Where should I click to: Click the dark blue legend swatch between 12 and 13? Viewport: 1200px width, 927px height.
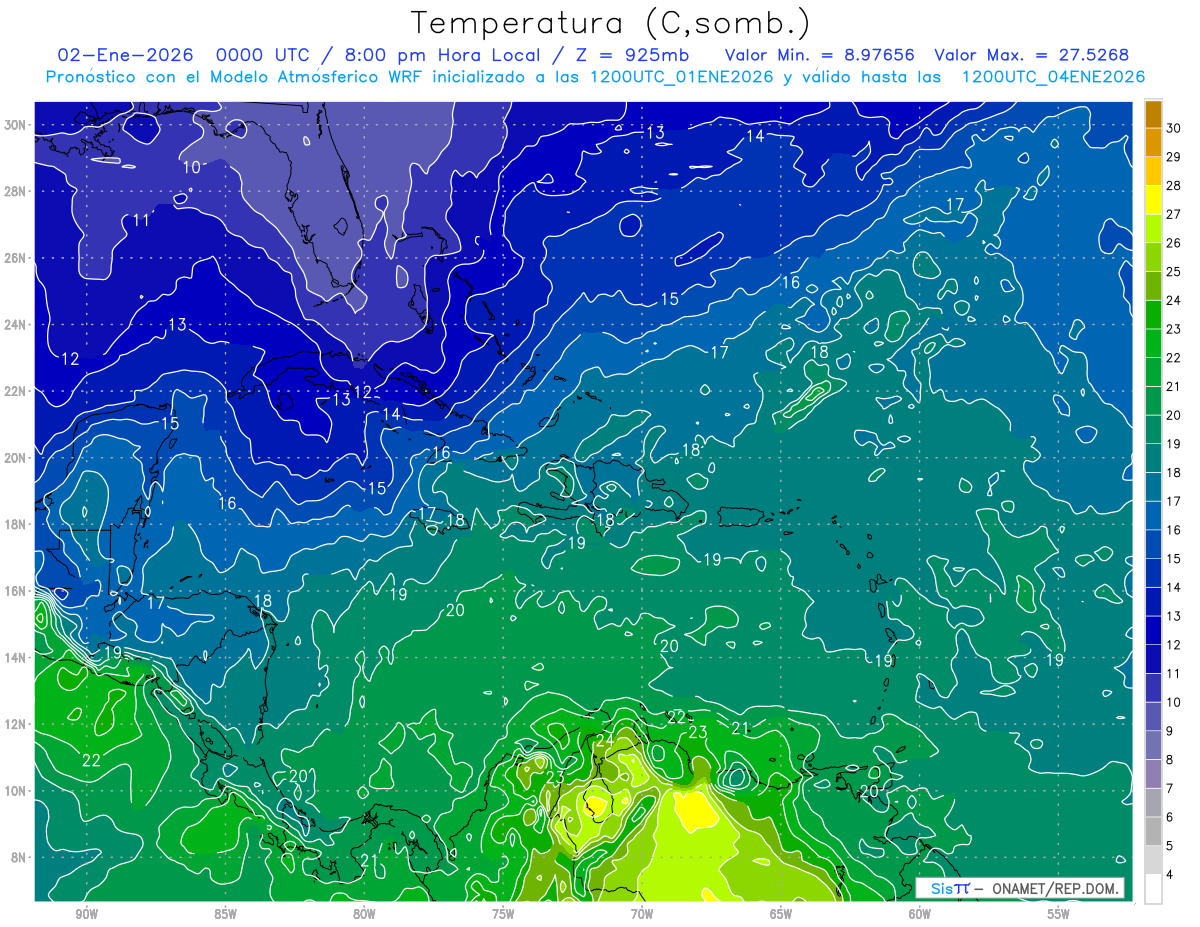[x=1153, y=630]
